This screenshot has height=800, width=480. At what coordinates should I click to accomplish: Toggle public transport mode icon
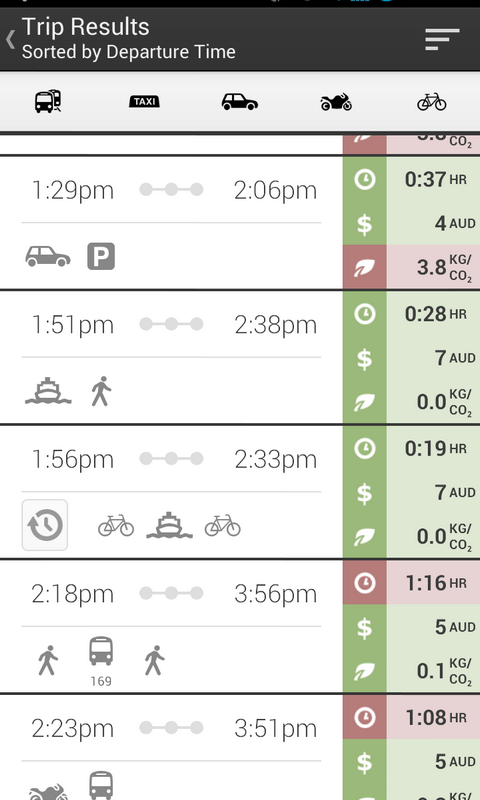tap(48, 101)
